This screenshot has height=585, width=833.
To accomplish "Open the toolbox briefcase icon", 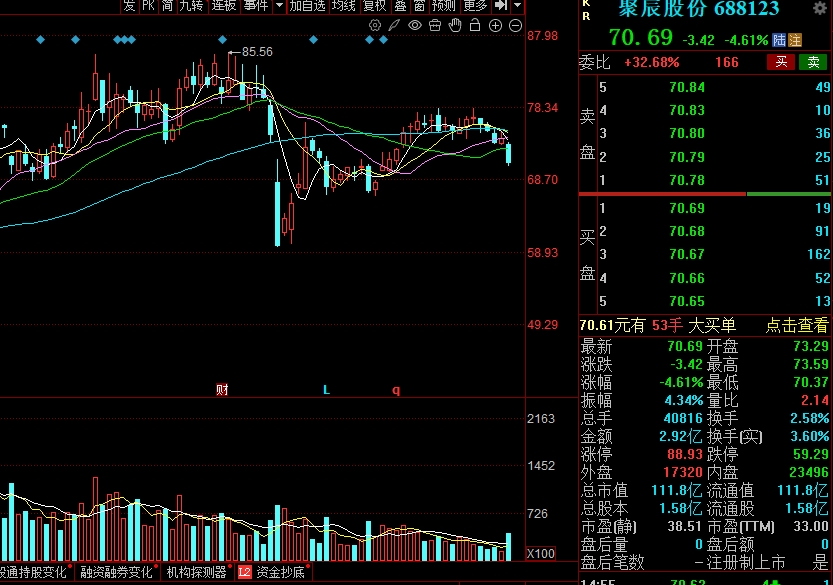I will click(x=435, y=26).
